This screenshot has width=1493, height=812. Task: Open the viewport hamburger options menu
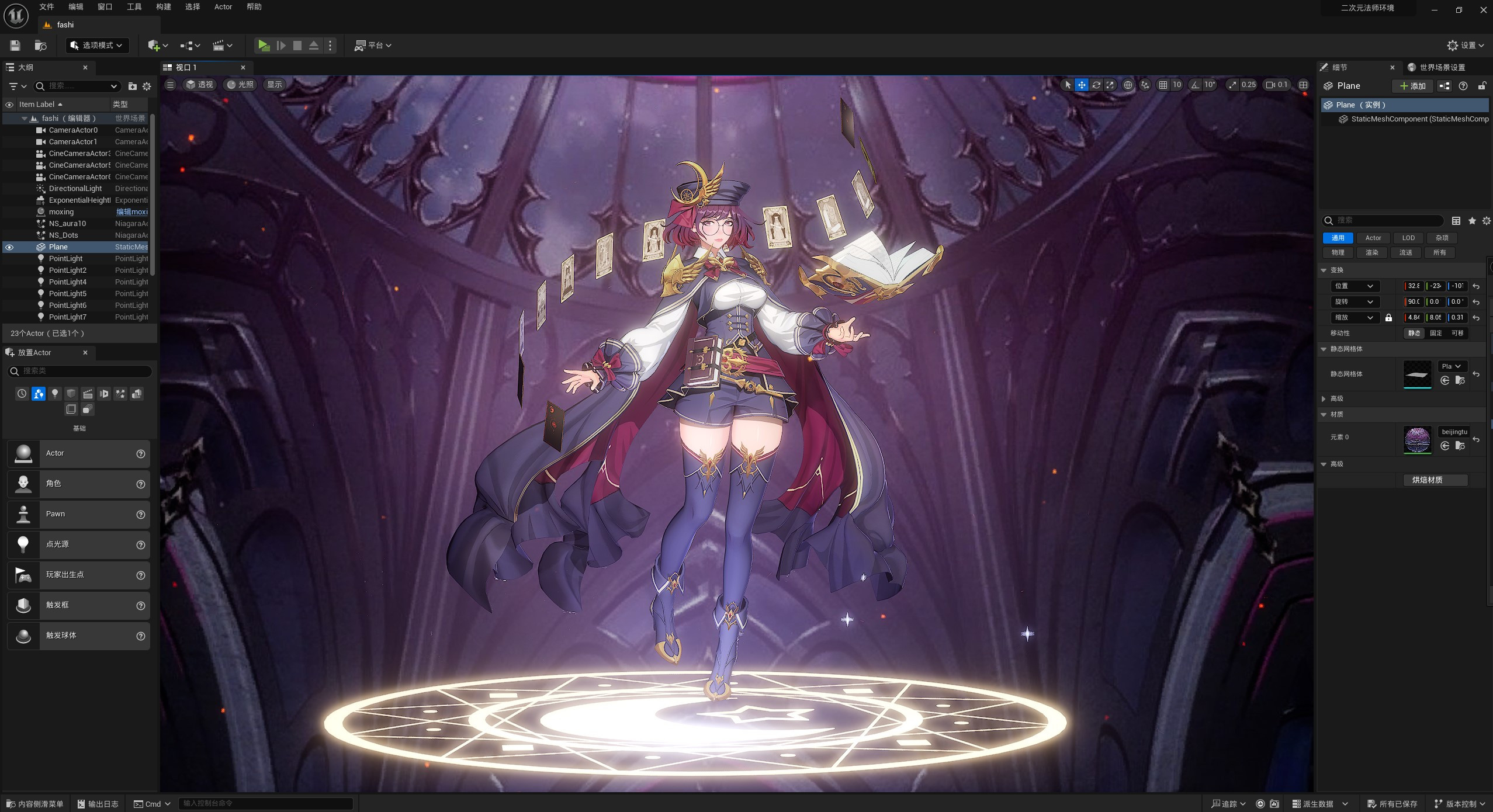(x=170, y=85)
